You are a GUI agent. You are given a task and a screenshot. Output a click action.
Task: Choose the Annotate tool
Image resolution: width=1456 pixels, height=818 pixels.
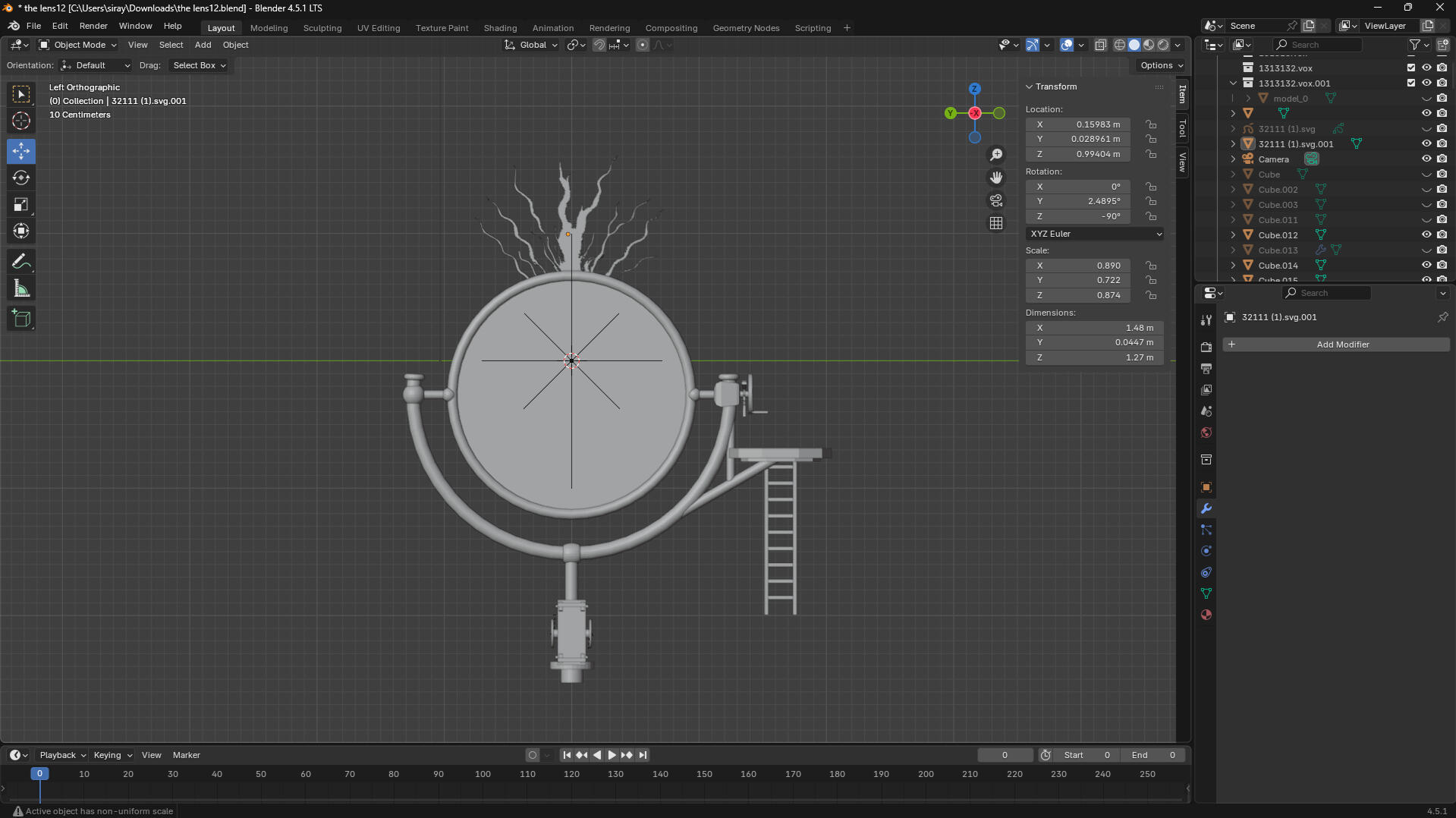click(20, 261)
